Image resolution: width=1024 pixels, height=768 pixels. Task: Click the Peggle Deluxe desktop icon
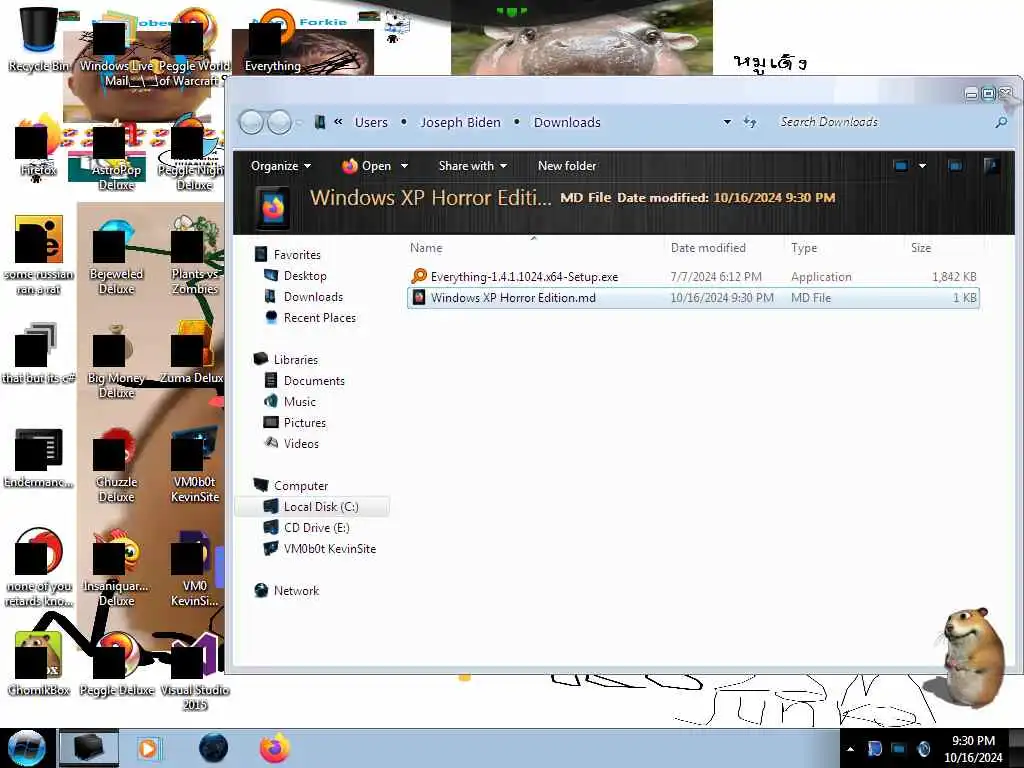(x=116, y=664)
